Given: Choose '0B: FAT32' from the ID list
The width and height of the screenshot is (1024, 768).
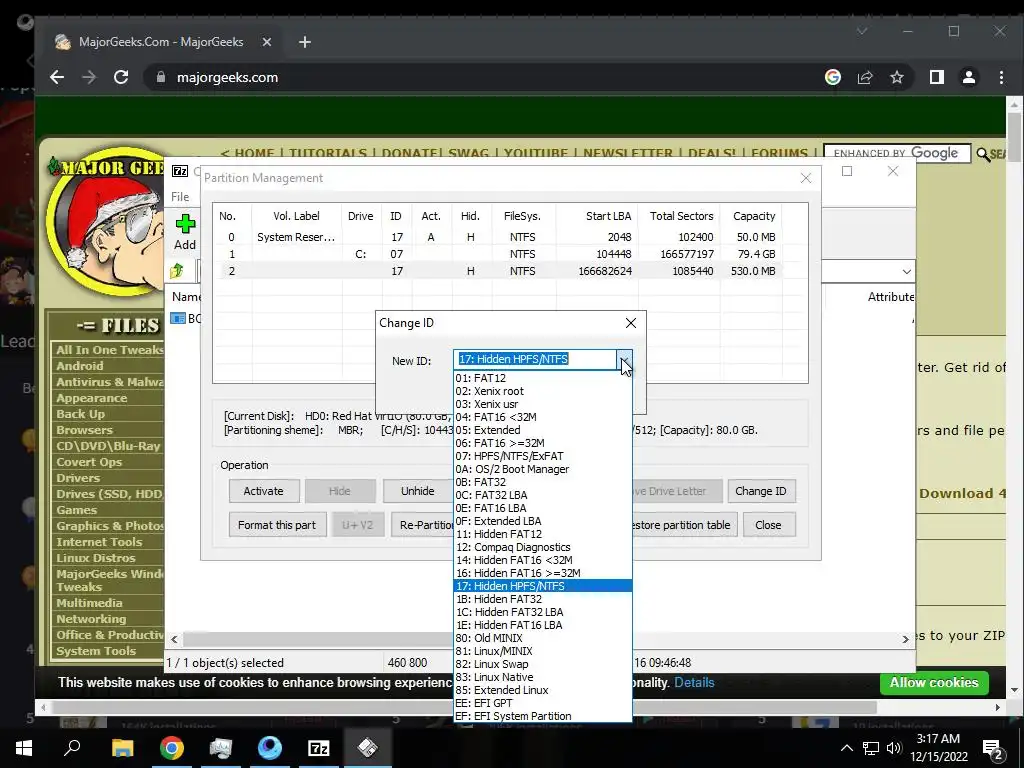Looking at the screenshot, I should [543, 482].
